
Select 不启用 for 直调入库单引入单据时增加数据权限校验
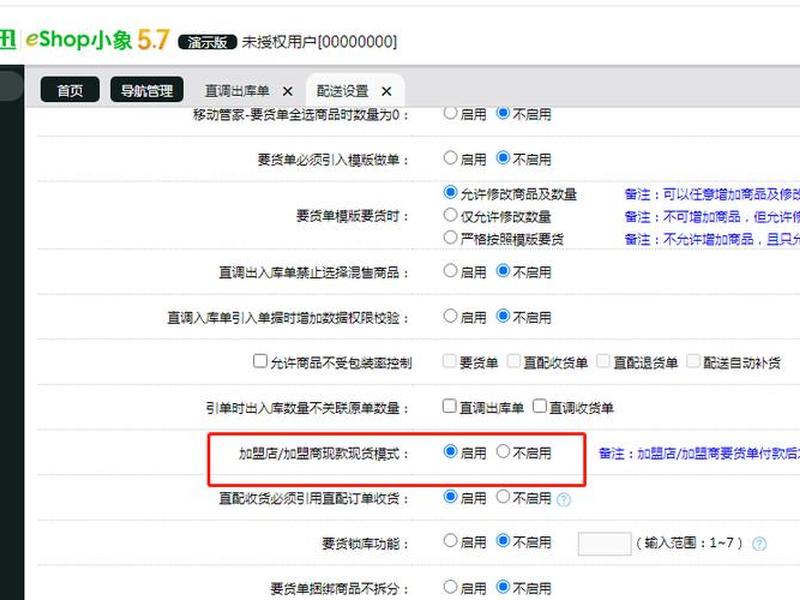pos(503,316)
